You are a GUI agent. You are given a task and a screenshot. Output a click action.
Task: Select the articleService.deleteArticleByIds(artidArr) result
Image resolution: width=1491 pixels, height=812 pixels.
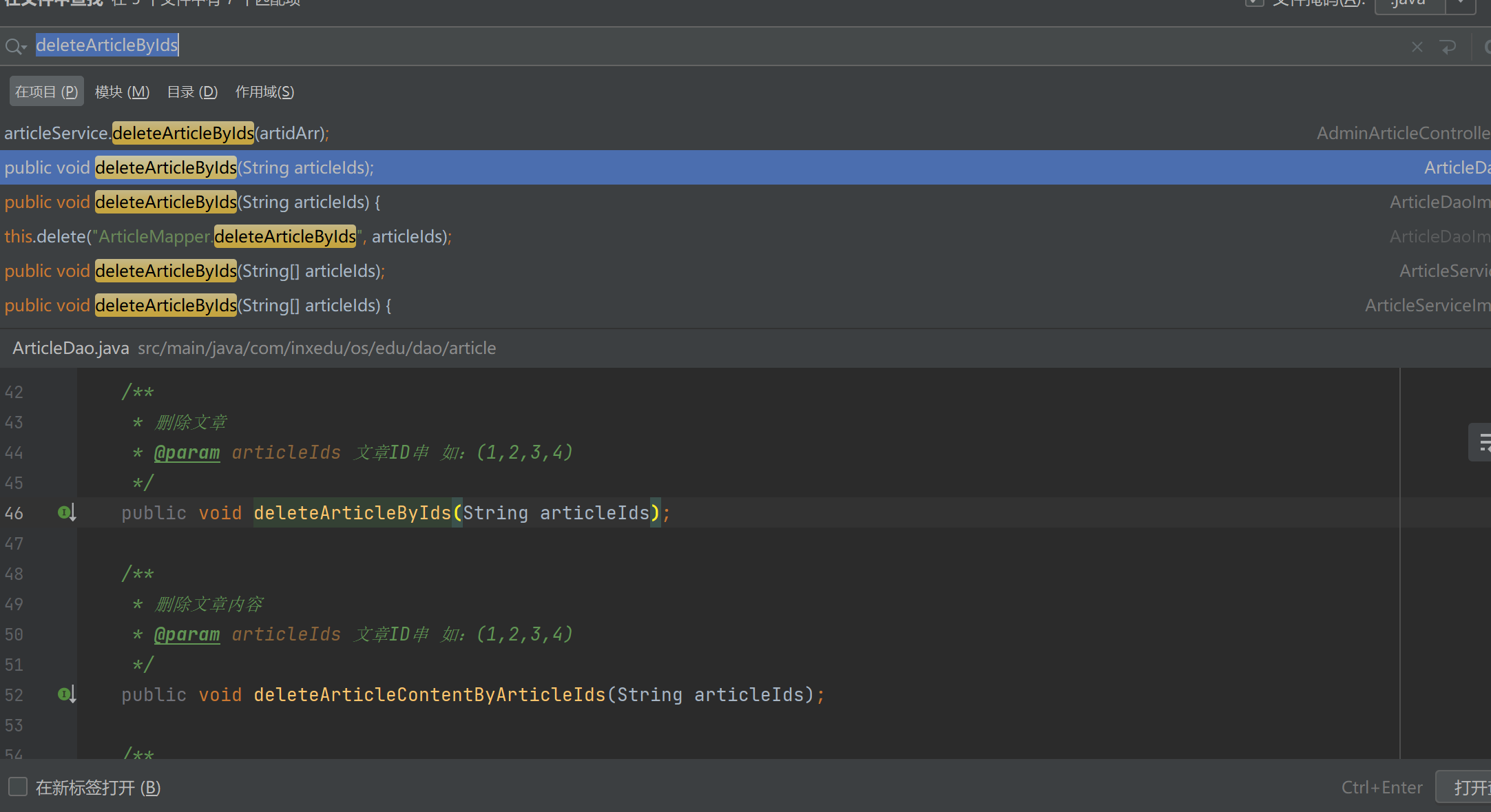pyautogui.click(x=745, y=133)
